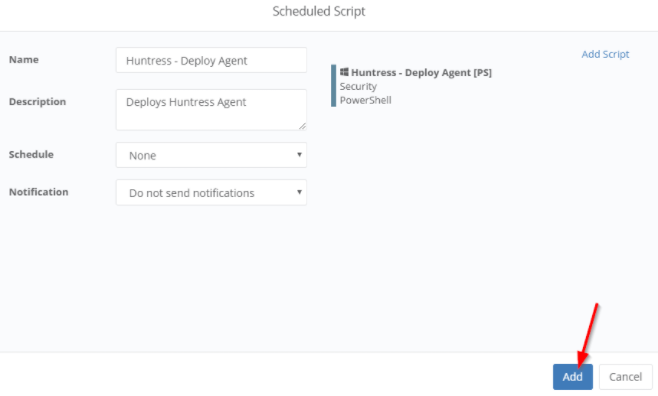This screenshot has height=396, width=658.
Task: Click the blue Add button
Action: 572,377
